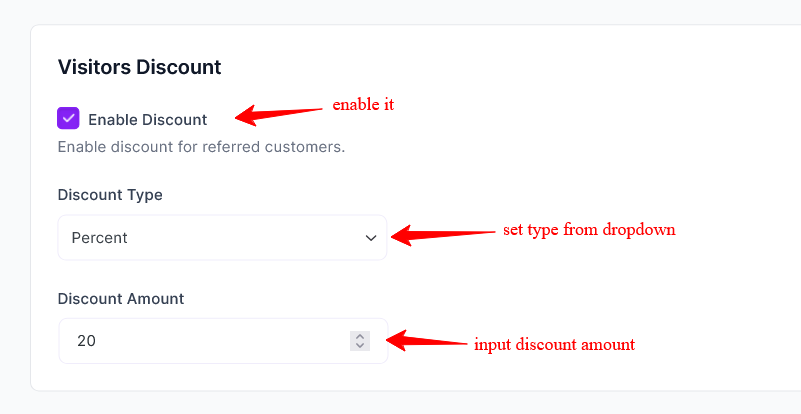Increase discount amount with the up stepper arrow
801x414 pixels.
[361, 336]
